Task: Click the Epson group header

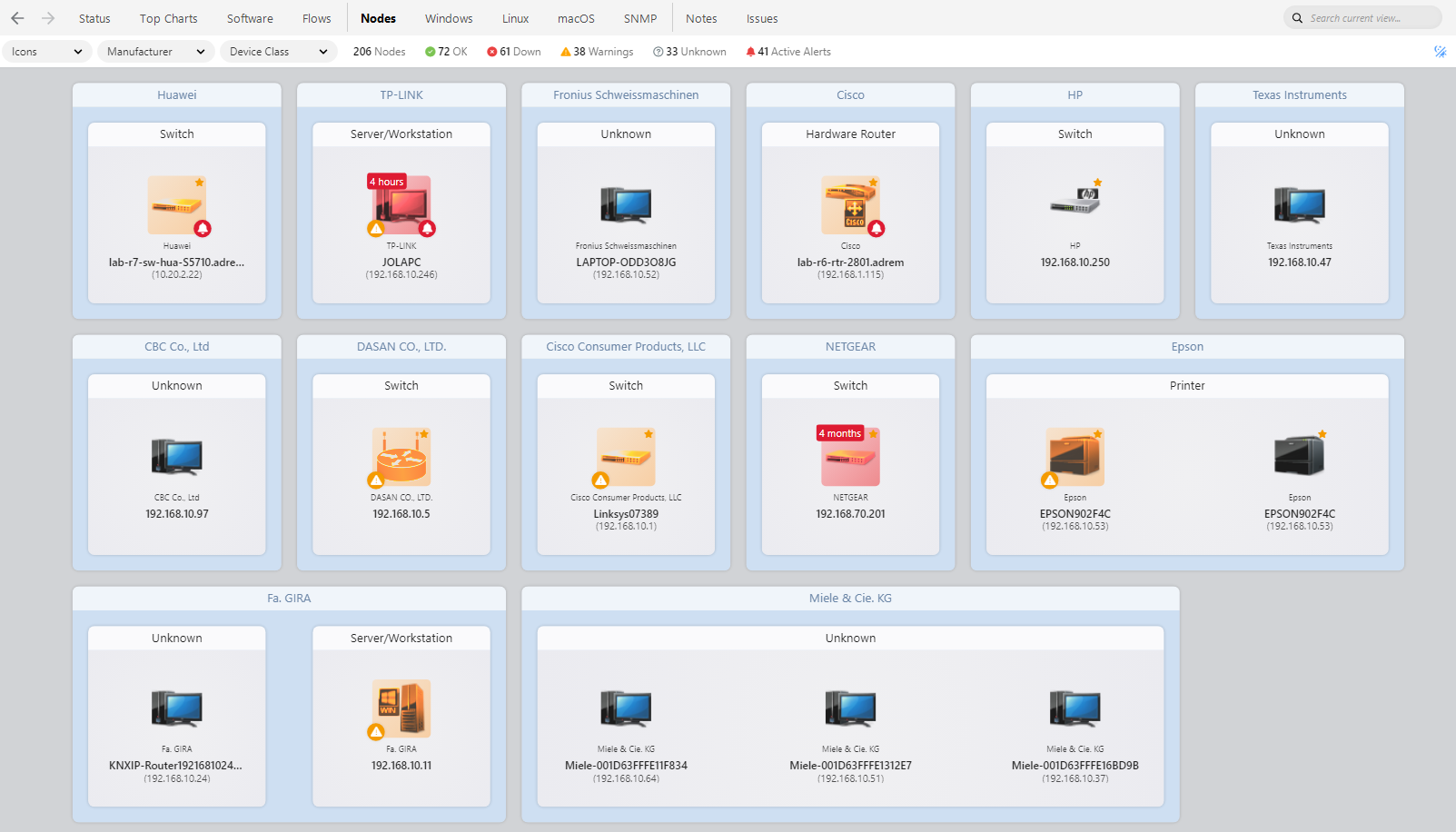Action: [x=1187, y=346]
